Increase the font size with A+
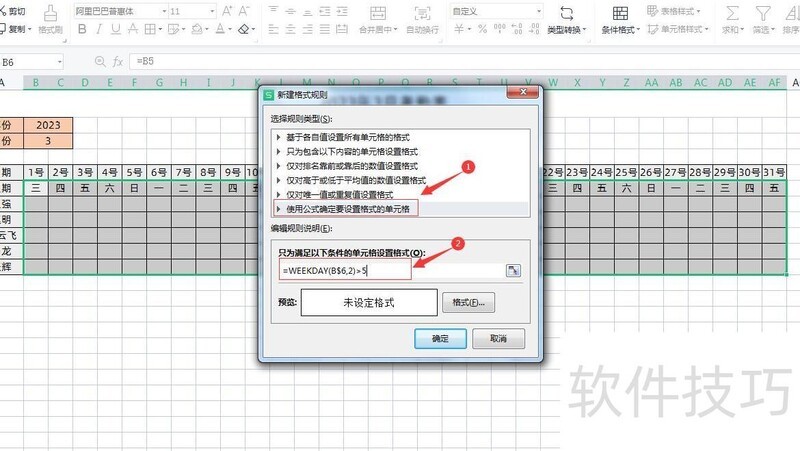The height and width of the screenshot is (451, 800). 227,11
